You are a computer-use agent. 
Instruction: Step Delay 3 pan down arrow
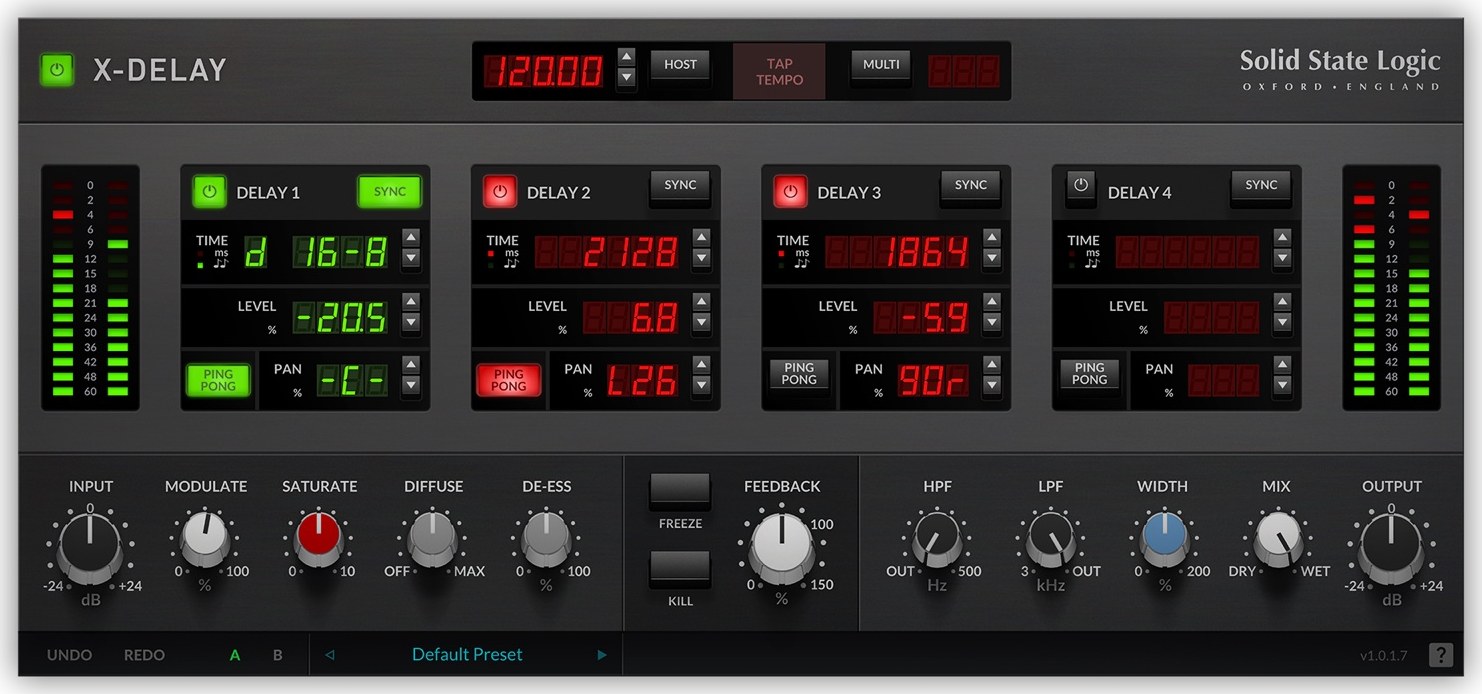tap(991, 385)
